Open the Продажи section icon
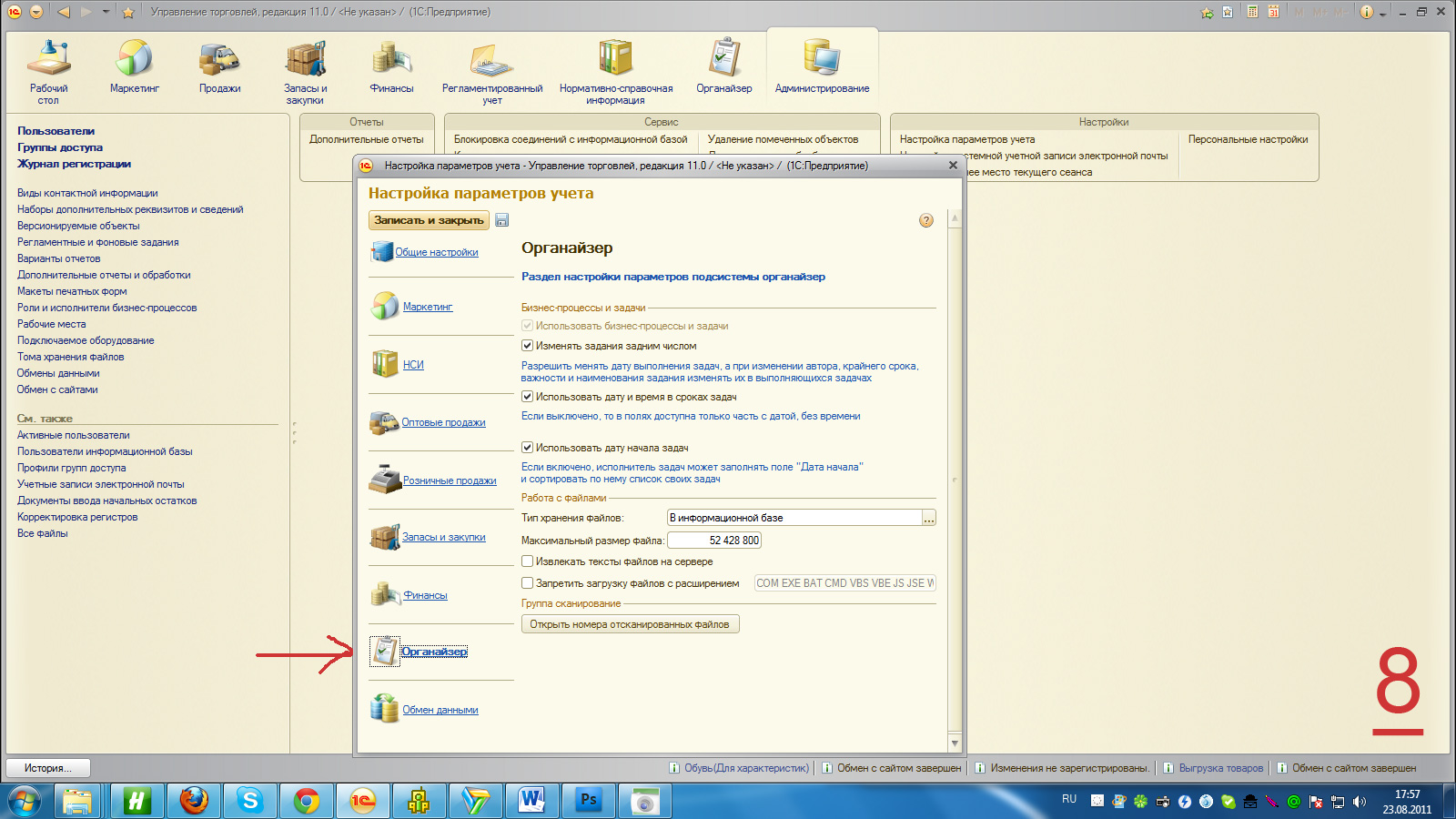 (219, 58)
